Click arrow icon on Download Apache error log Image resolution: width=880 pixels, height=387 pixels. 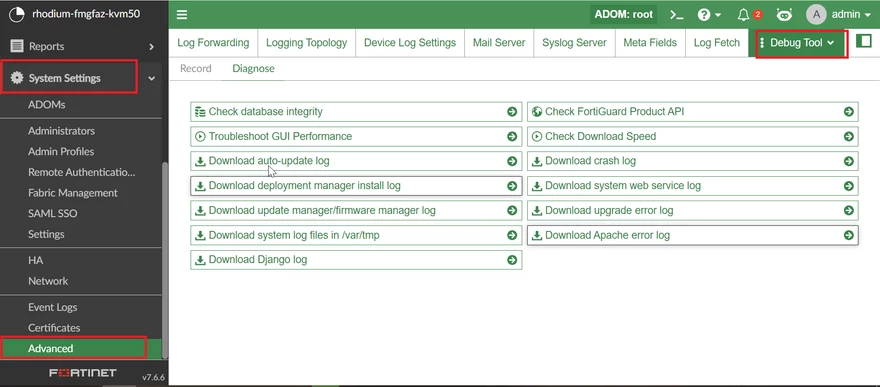[849, 235]
